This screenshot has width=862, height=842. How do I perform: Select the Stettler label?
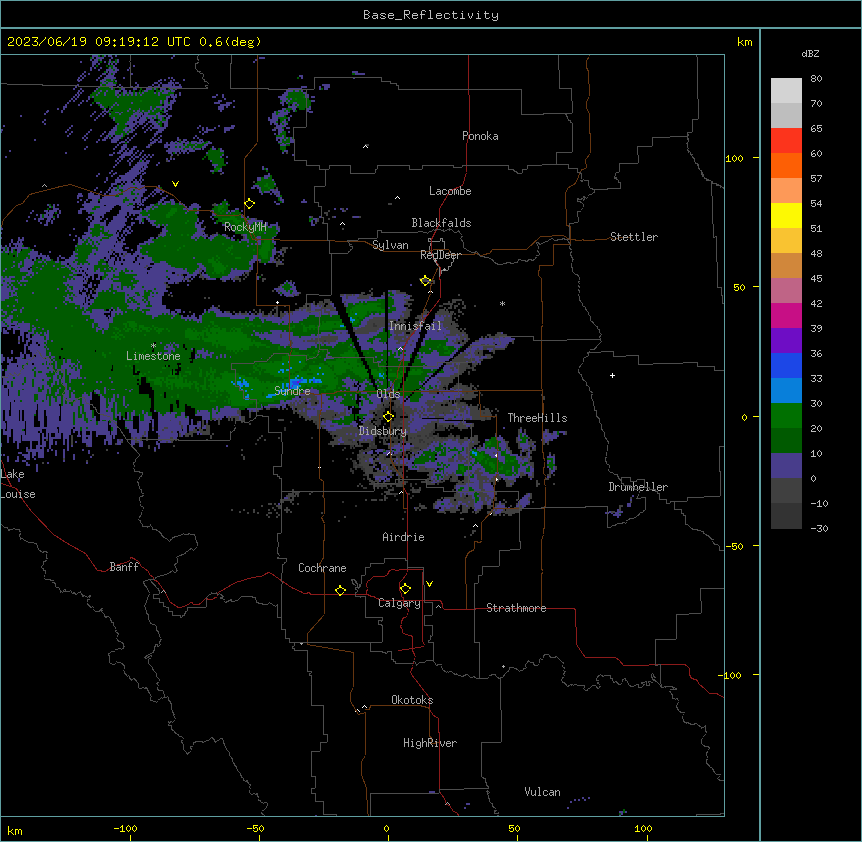(634, 237)
